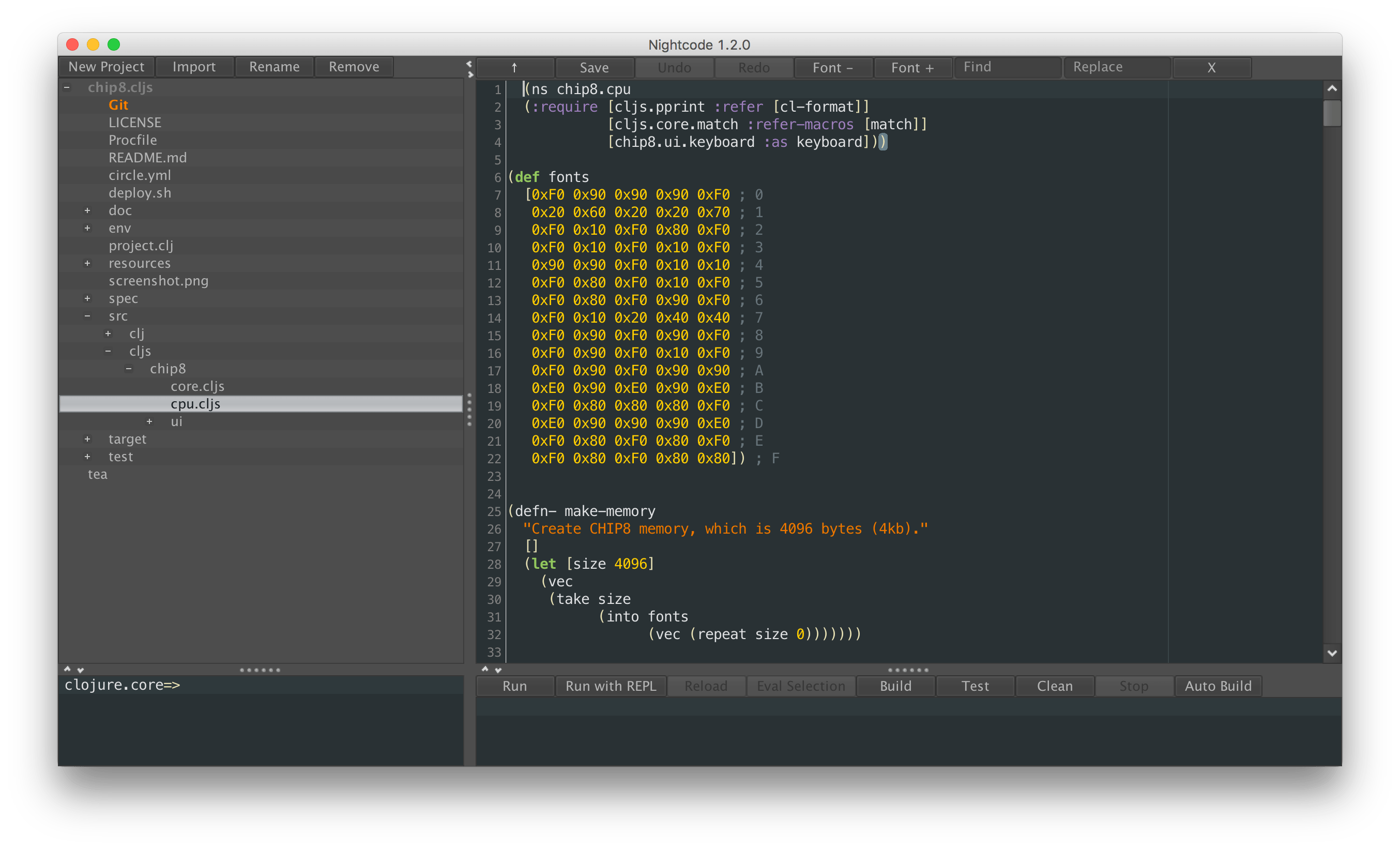
Task: Expand the target folder
Action: 87,439
